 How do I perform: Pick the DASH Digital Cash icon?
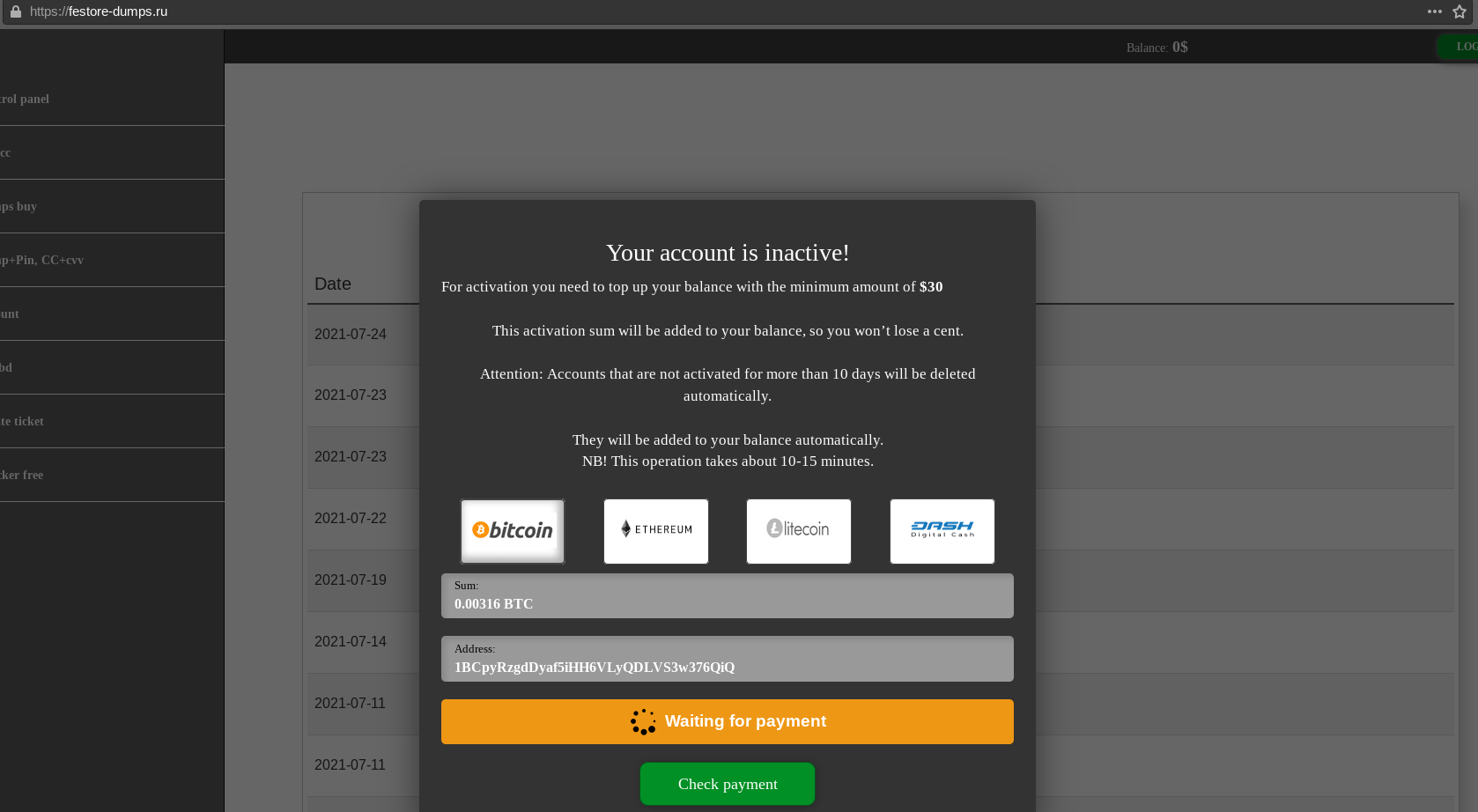pyautogui.click(x=942, y=531)
